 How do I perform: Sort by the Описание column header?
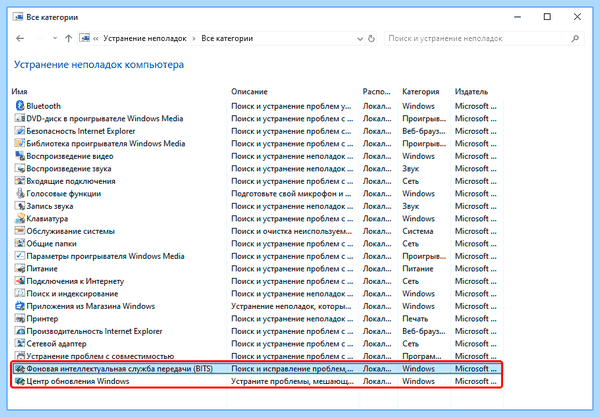[249, 91]
